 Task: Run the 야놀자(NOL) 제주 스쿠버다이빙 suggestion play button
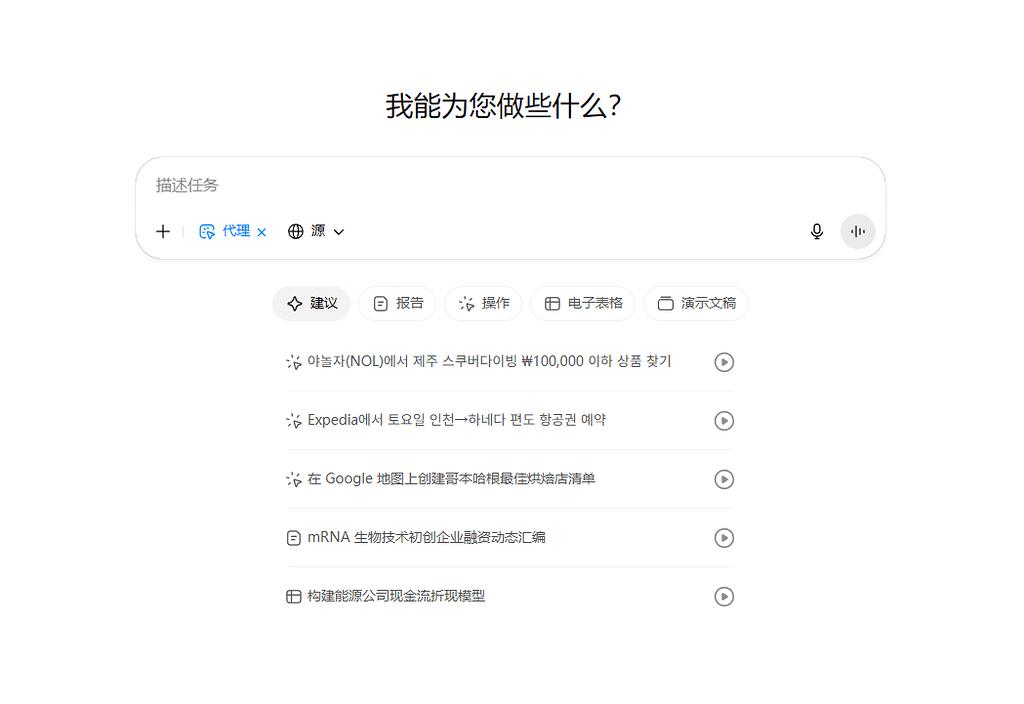click(x=724, y=362)
